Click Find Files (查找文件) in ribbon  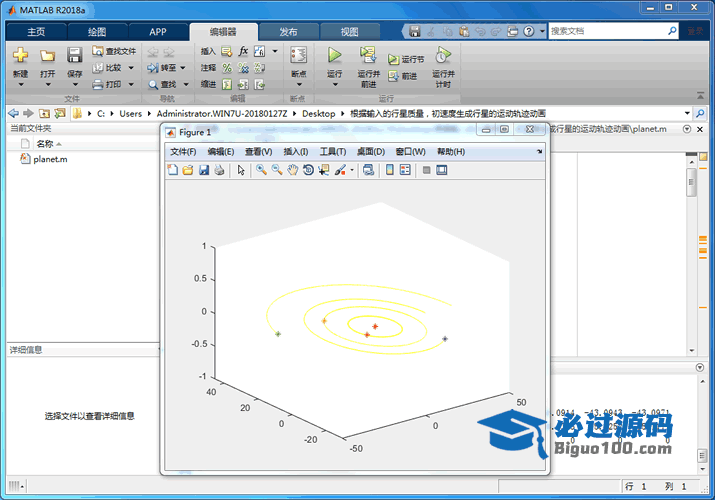114,51
